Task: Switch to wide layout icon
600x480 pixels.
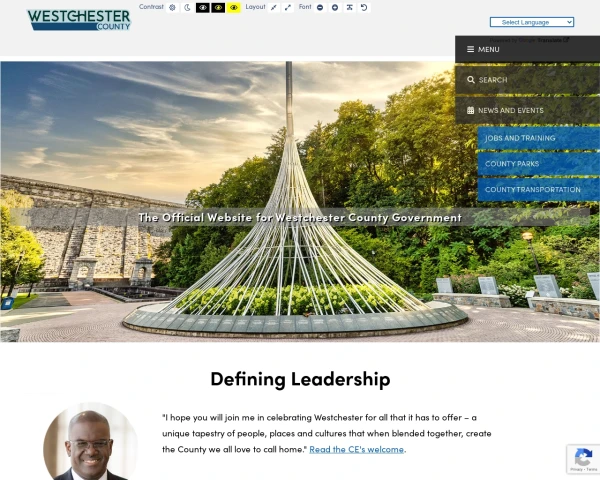Action: [288, 8]
